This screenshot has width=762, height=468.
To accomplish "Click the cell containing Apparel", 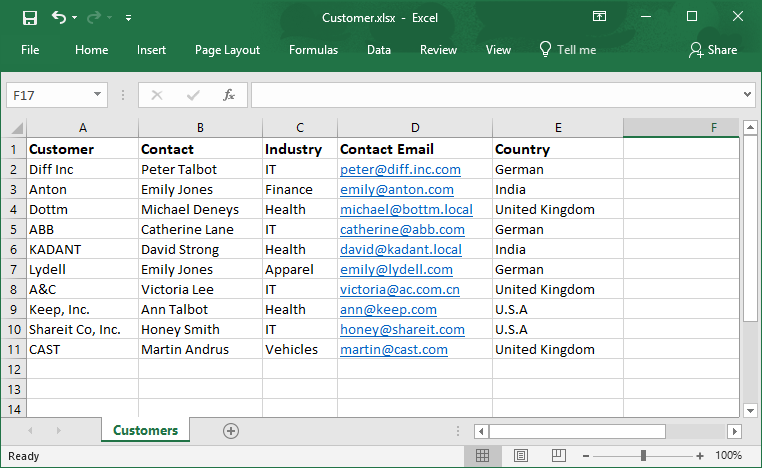I will click(x=300, y=269).
